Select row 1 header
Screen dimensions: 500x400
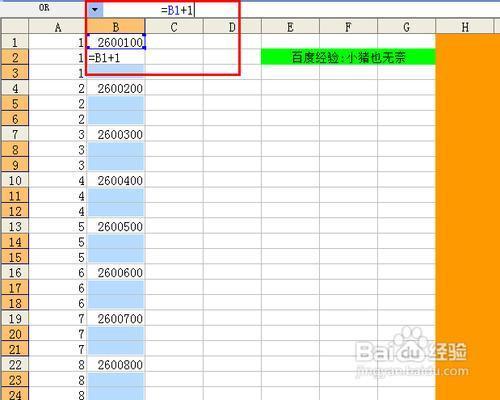[x=15, y=42]
